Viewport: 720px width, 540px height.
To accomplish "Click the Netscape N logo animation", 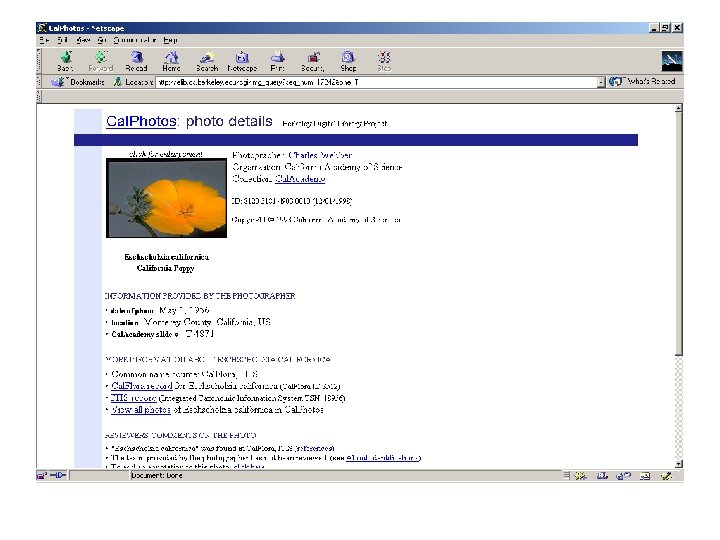I will click(672, 61).
